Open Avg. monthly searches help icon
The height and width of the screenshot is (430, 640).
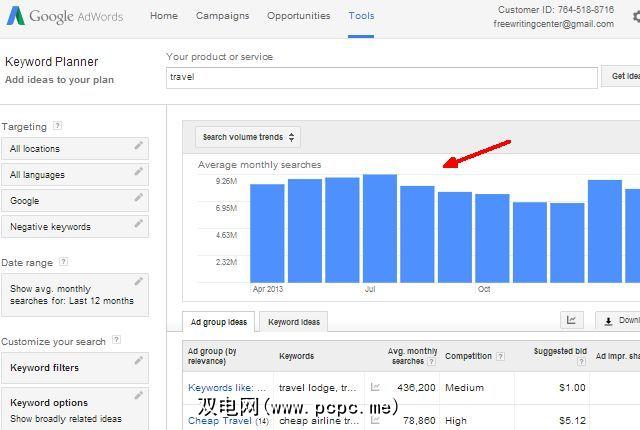tap(431, 361)
